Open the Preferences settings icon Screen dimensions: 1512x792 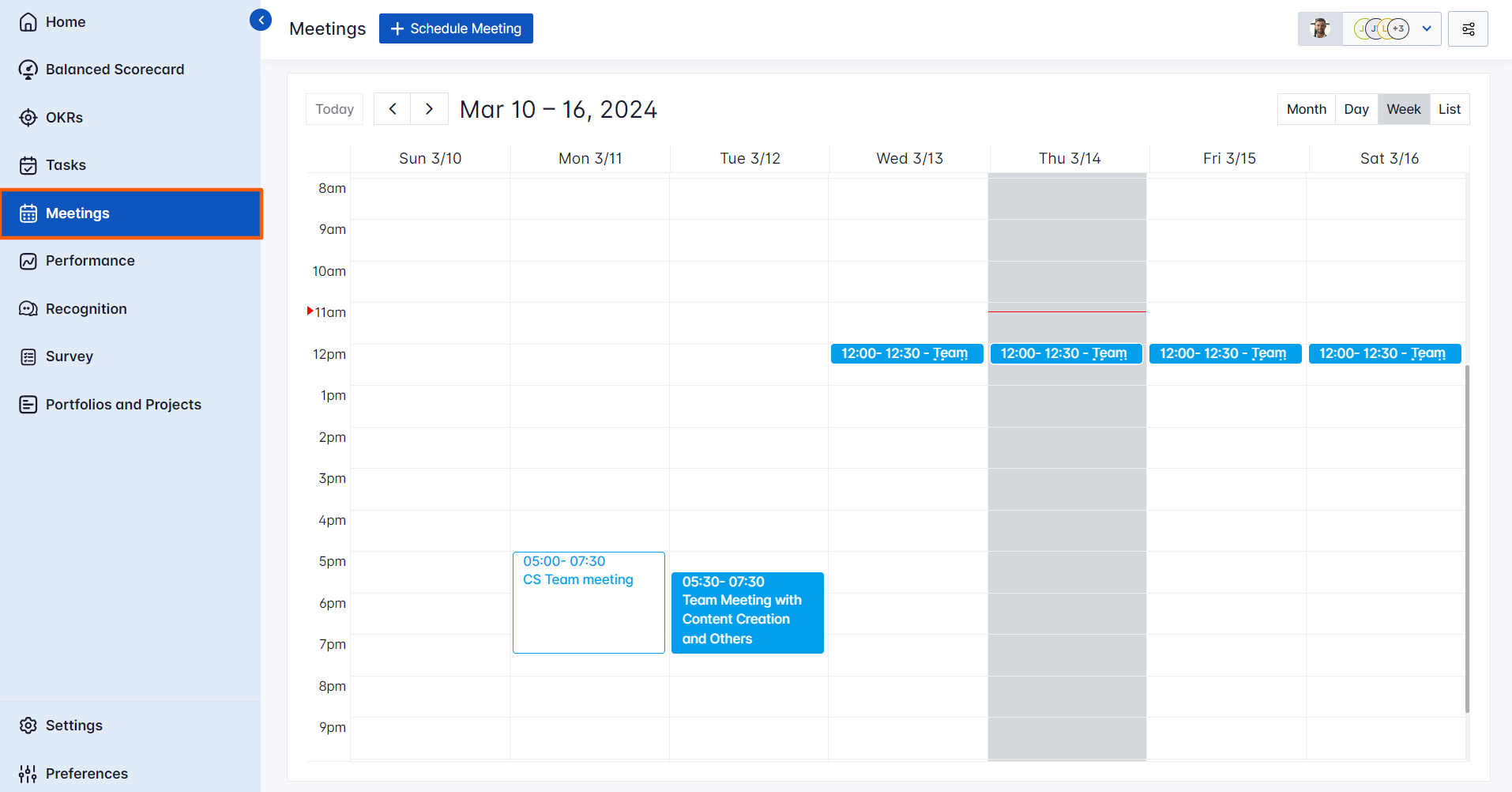point(28,773)
